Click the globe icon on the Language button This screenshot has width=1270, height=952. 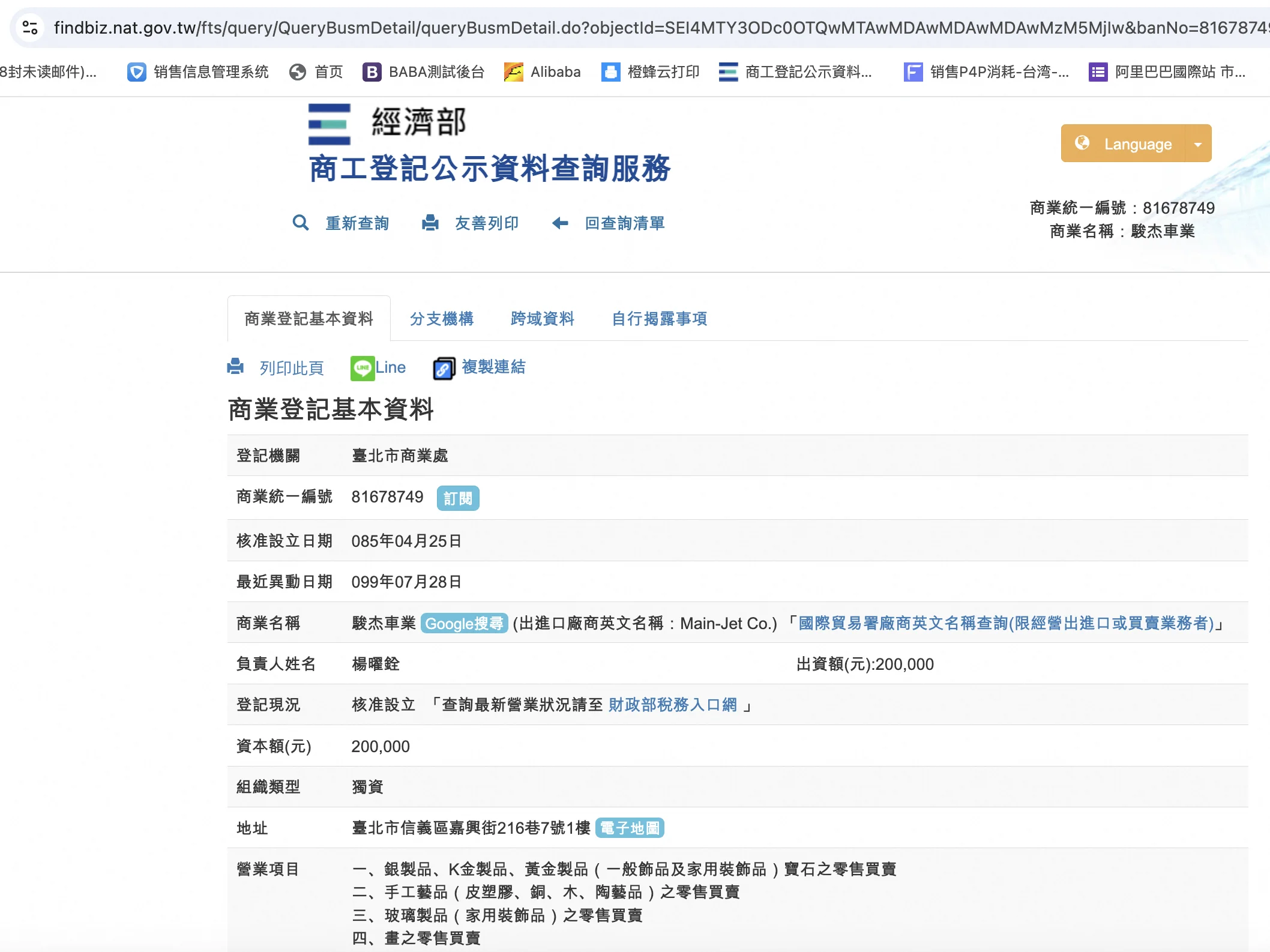tap(1082, 143)
